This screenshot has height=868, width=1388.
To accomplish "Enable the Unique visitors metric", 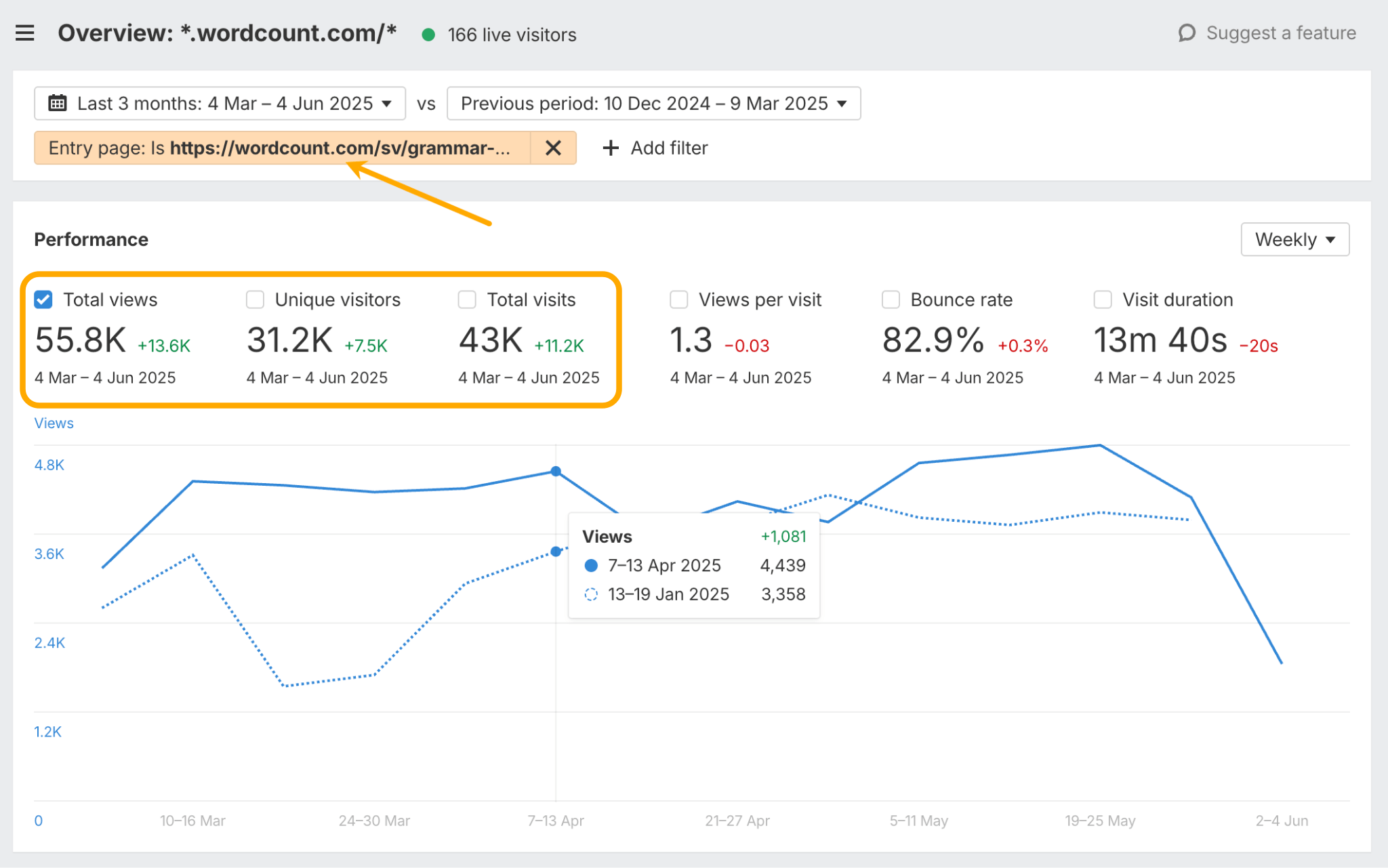I will click(x=254, y=299).
